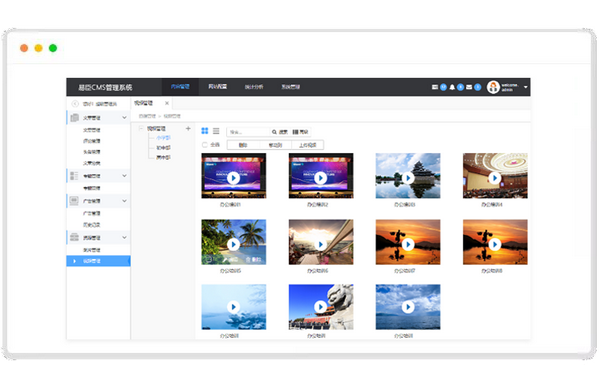Click the upload video button
Screen dimensions: 600x385
pyautogui.click(x=308, y=145)
